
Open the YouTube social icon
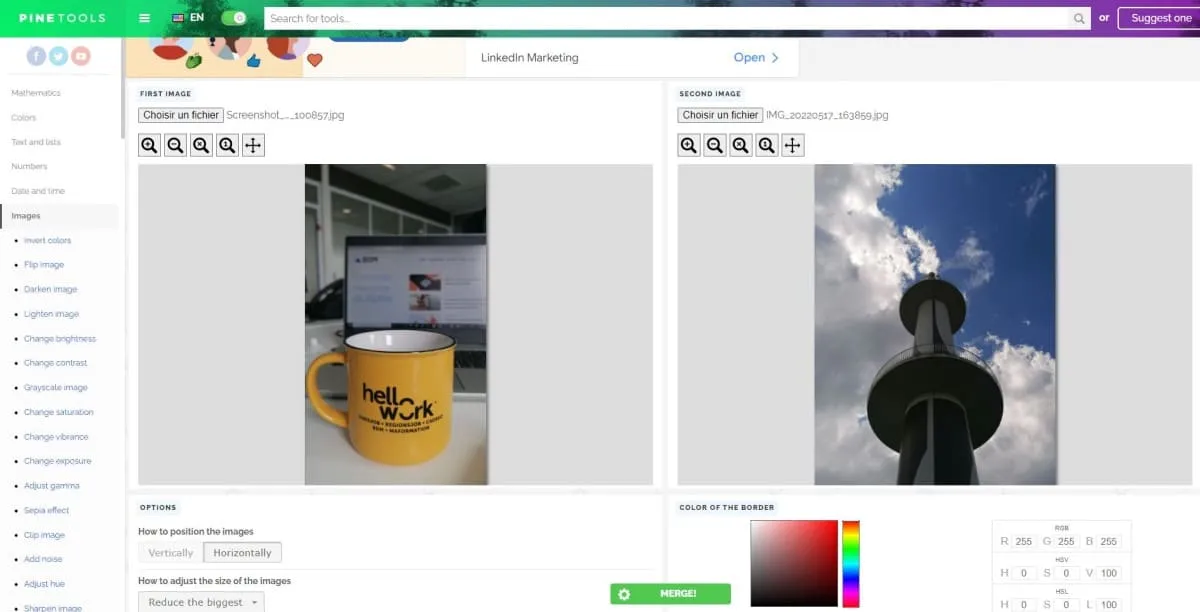[x=81, y=56]
